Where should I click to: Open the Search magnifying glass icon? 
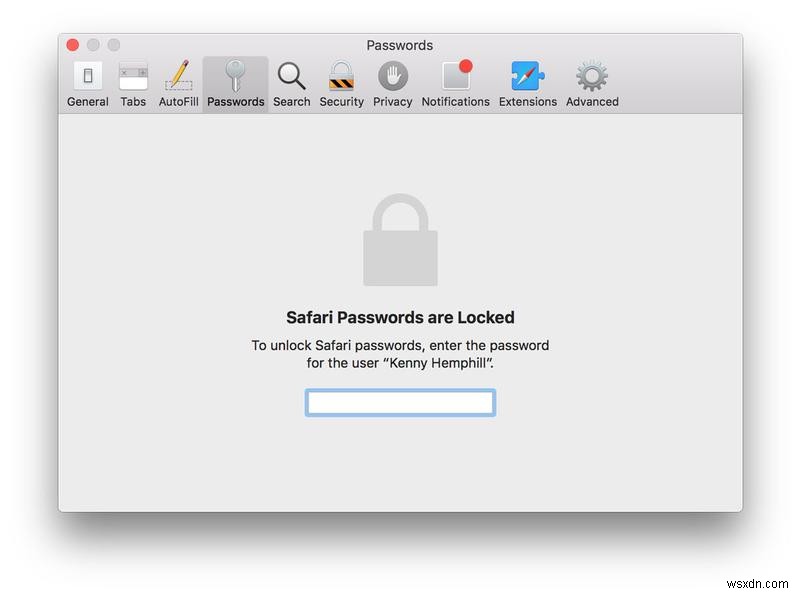(291, 77)
